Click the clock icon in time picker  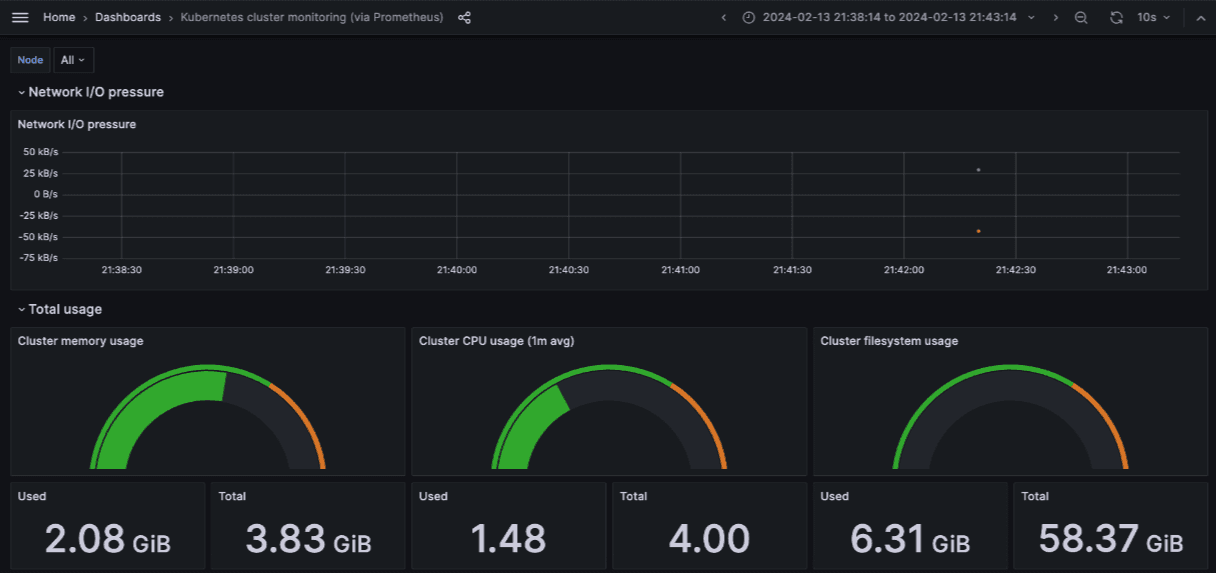coord(749,18)
